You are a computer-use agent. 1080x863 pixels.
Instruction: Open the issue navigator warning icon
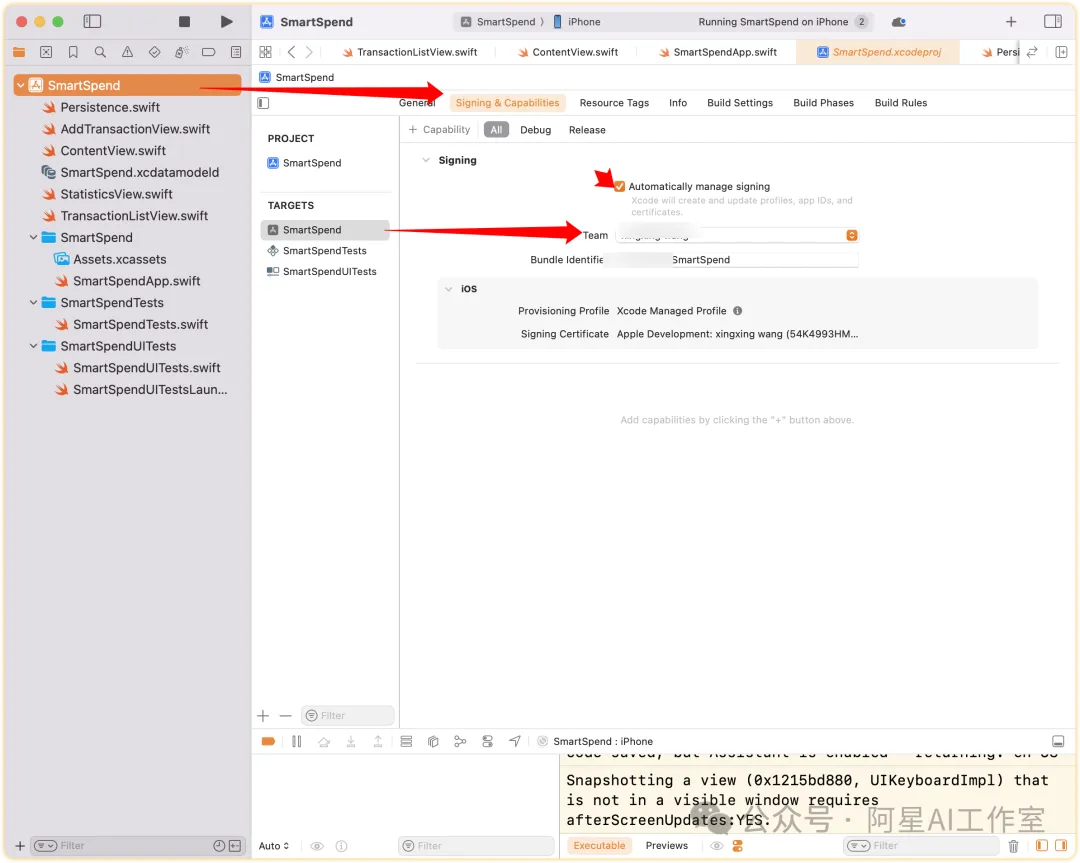click(127, 52)
